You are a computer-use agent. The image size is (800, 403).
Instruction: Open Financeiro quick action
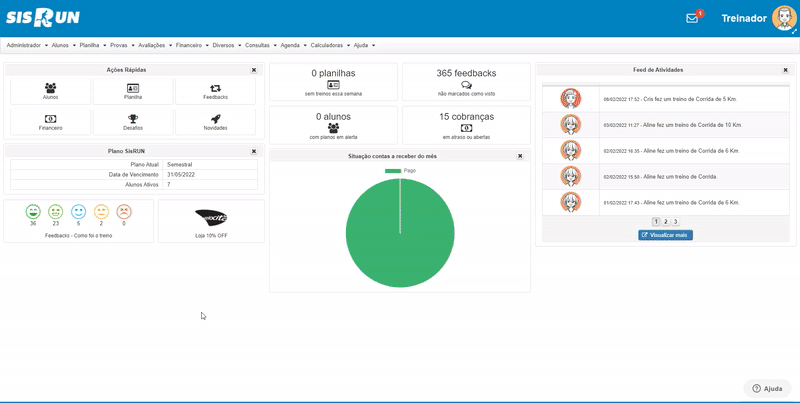[x=51, y=122]
